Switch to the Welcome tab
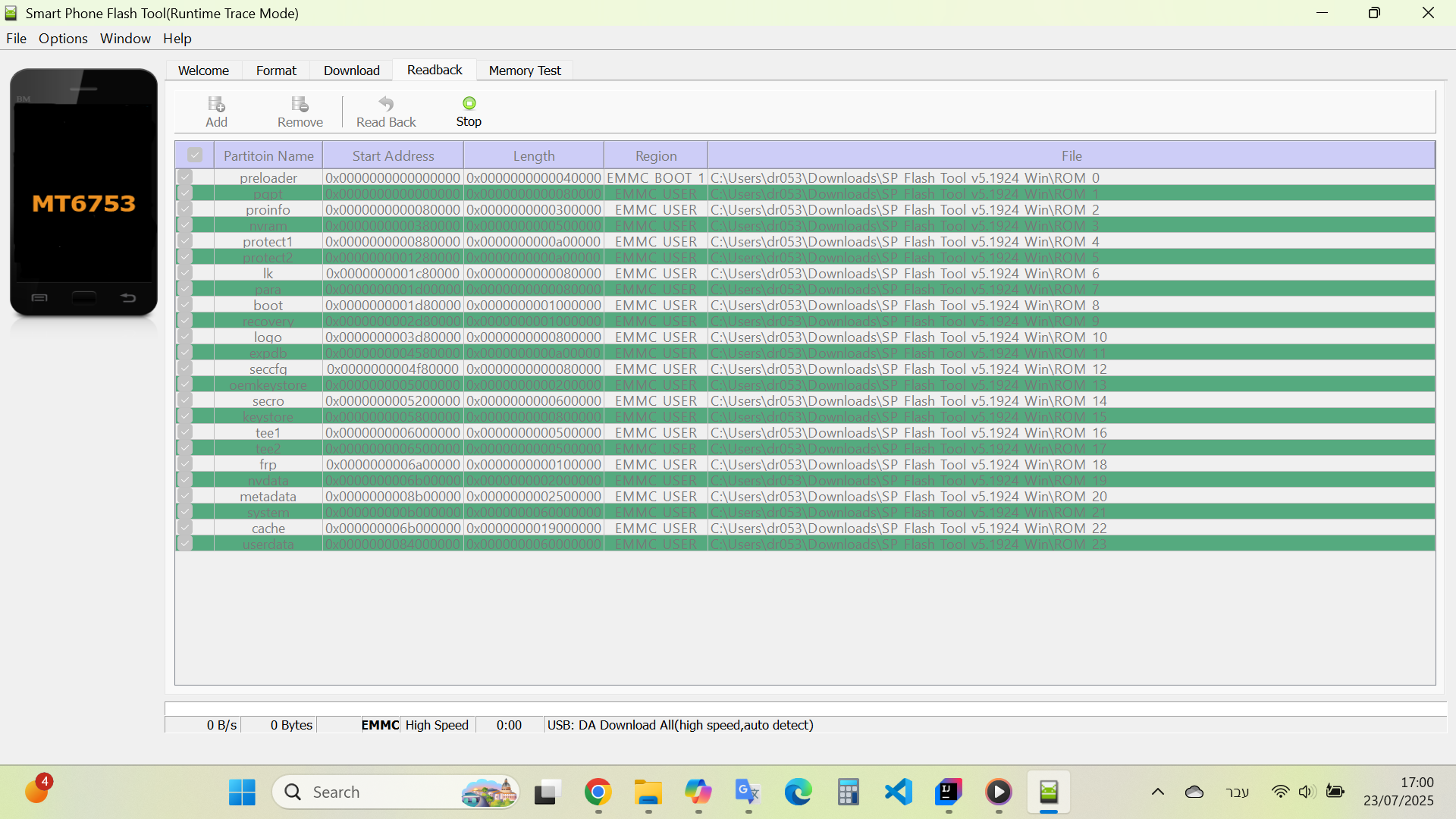 tap(203, 71)
